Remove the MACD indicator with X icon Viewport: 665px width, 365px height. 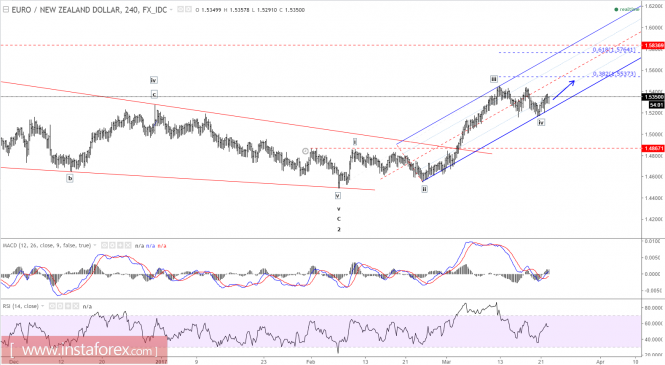click(x=128, y=245)
